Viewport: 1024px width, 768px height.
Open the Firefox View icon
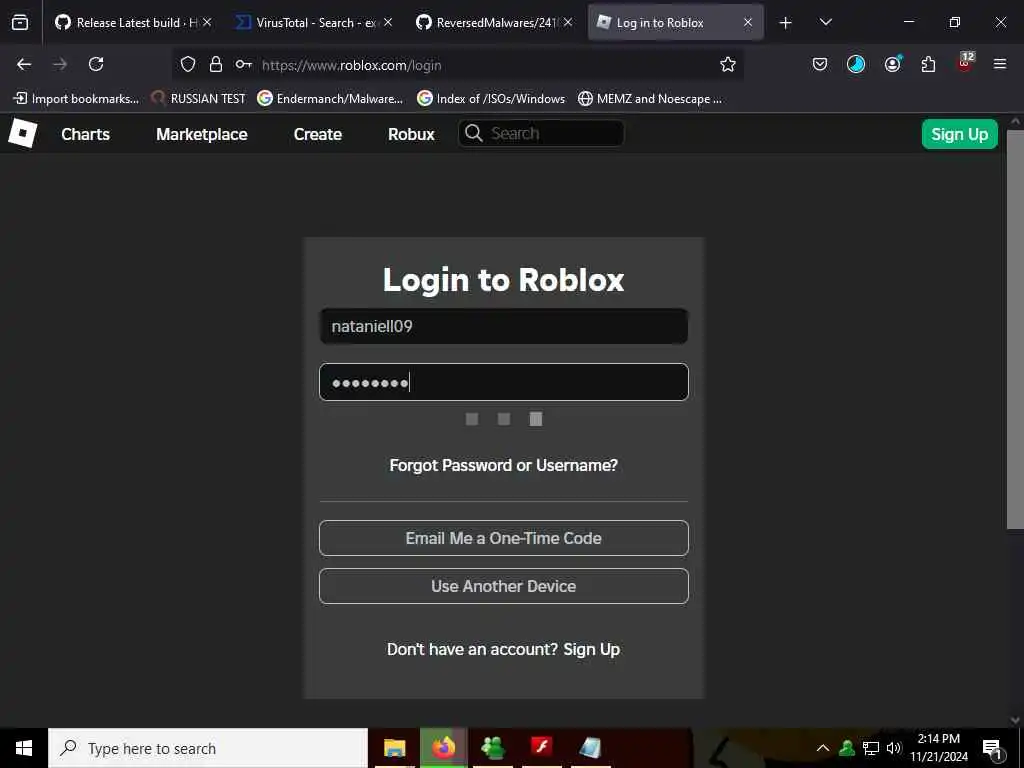click(x=20, y=22)
